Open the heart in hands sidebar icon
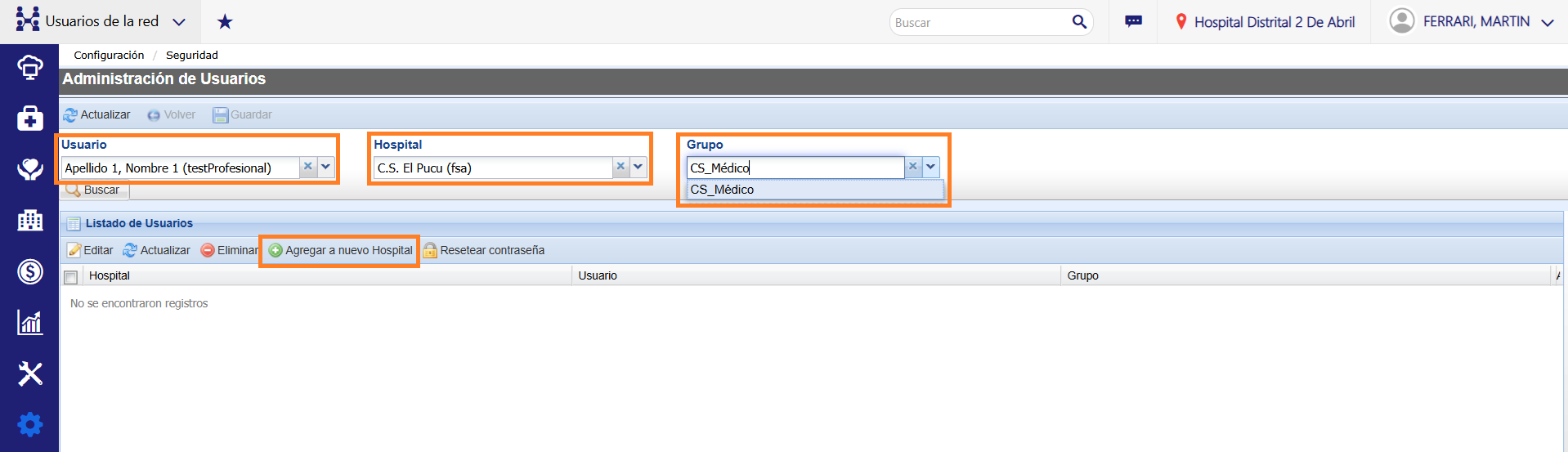Viewport: 1568px width, 452px height. [x=30, y=169]
